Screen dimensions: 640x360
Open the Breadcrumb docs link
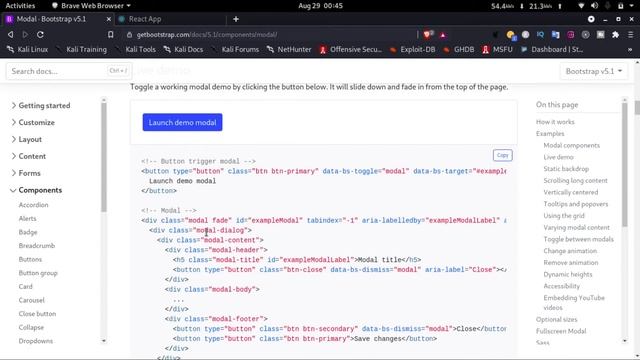37,246
